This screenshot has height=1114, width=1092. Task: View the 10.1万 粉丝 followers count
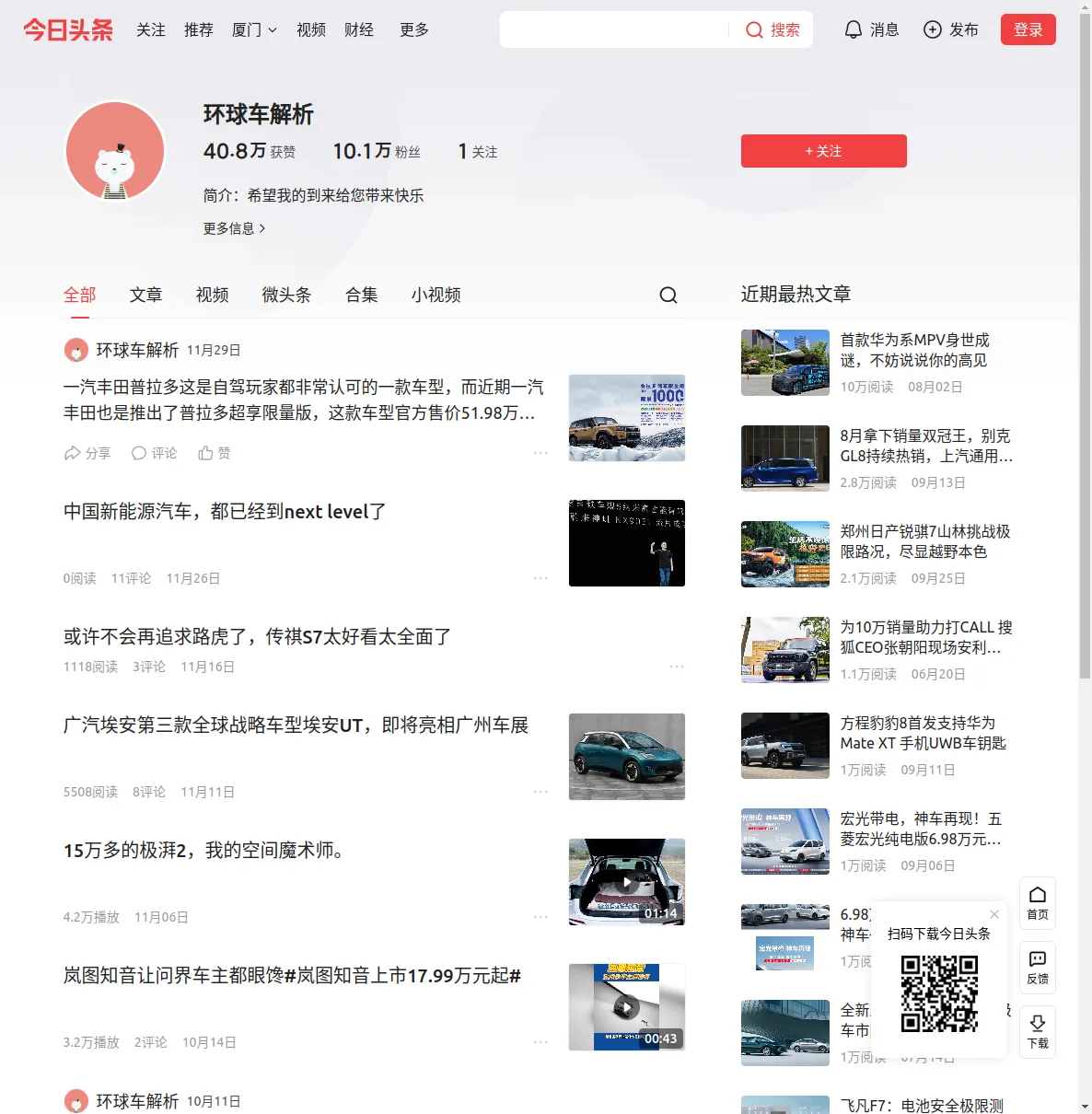click(377, 151)
